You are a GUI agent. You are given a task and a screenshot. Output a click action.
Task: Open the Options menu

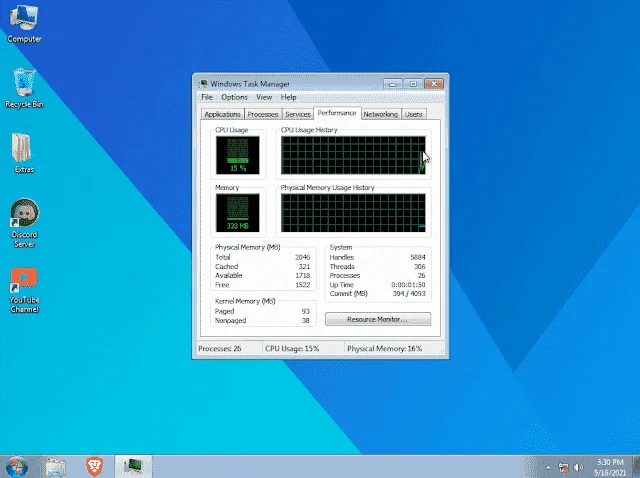[x=234, y=97]
